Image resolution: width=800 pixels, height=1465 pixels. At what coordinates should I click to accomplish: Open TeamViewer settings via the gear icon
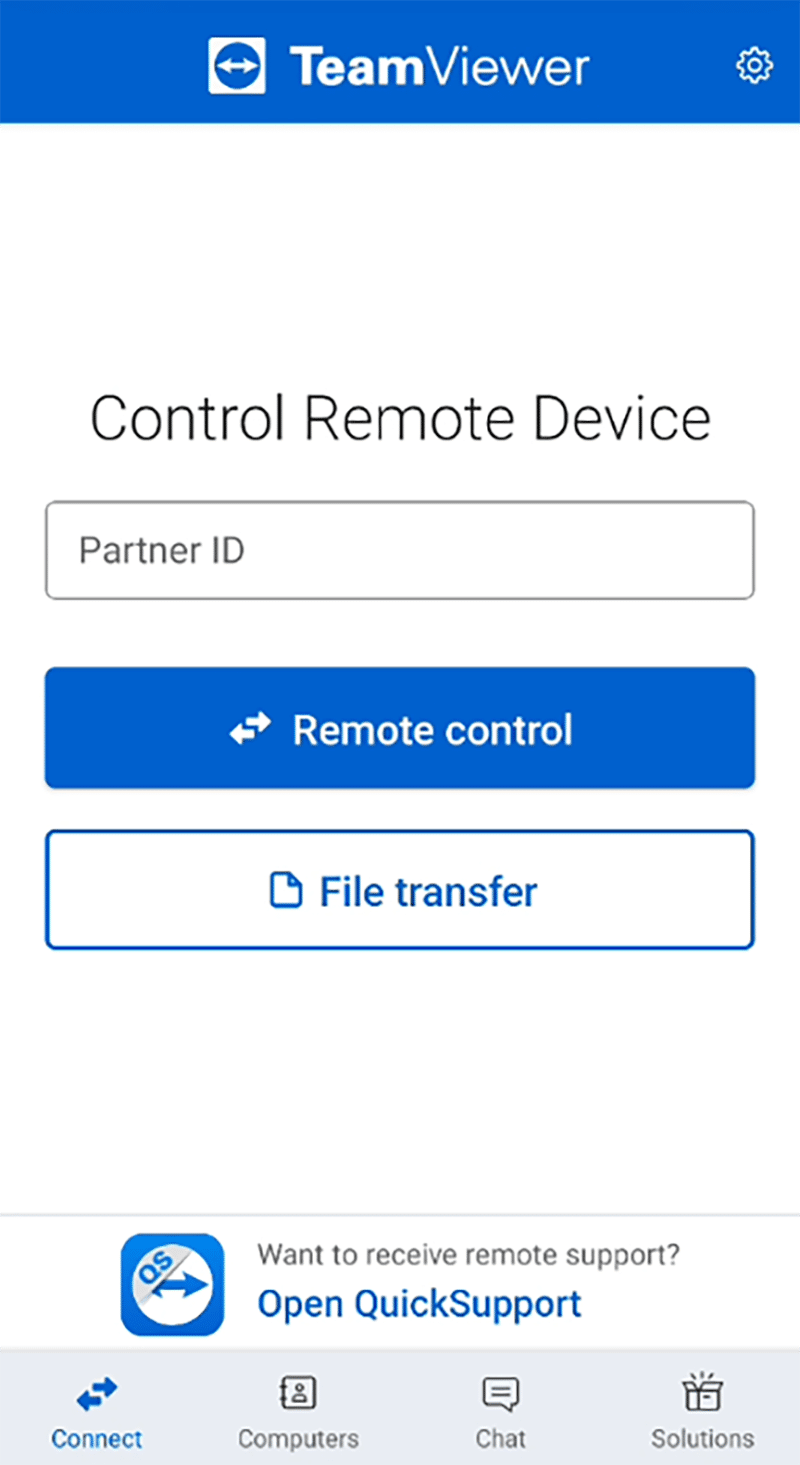[754, 64]
